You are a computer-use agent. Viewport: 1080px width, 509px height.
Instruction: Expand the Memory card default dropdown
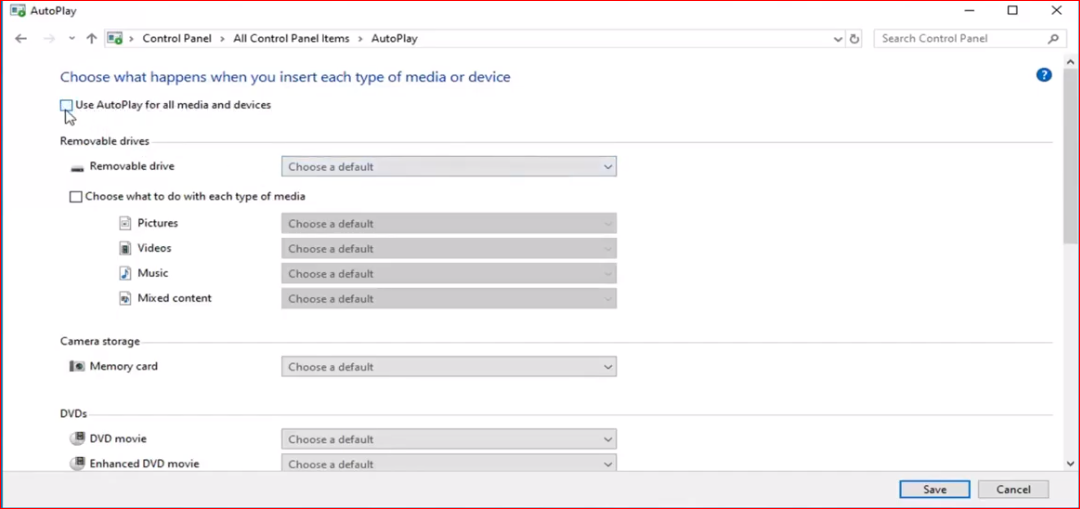tap(449, 367)
